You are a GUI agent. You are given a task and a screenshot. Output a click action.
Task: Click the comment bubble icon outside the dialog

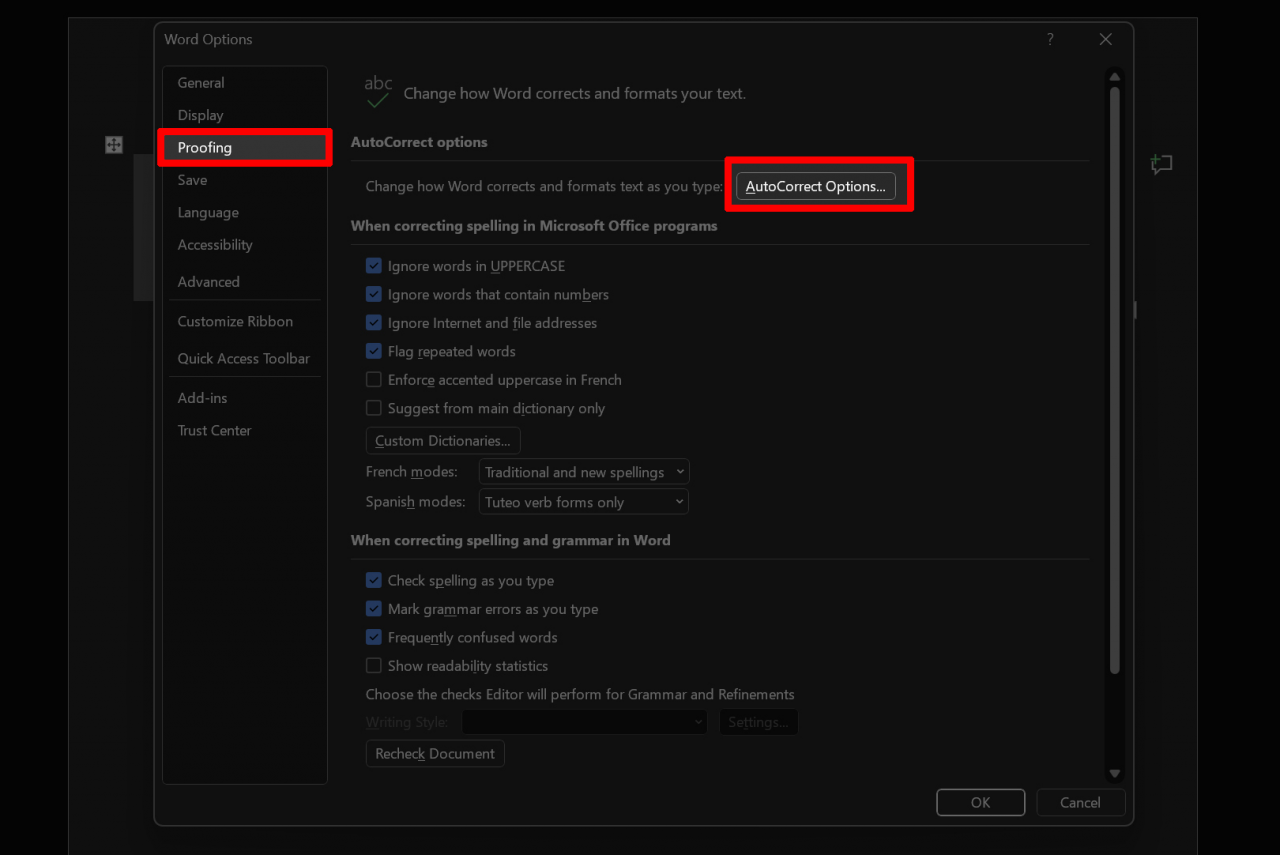(1162, 164)
